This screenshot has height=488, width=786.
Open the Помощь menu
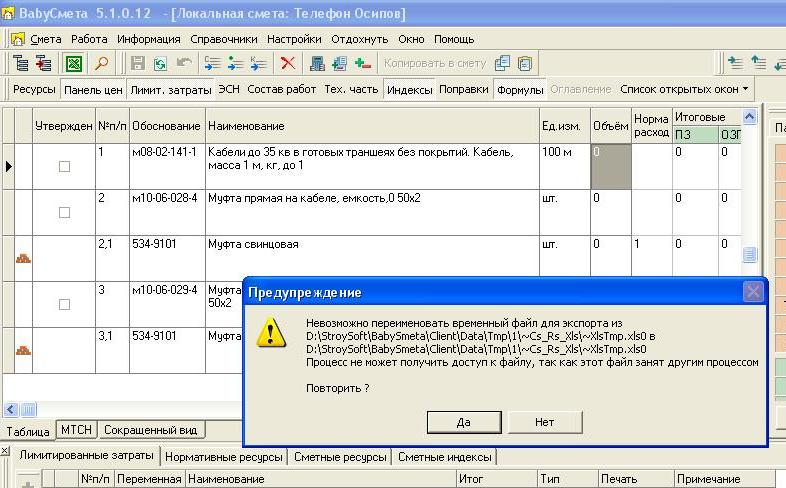point(454,39)
